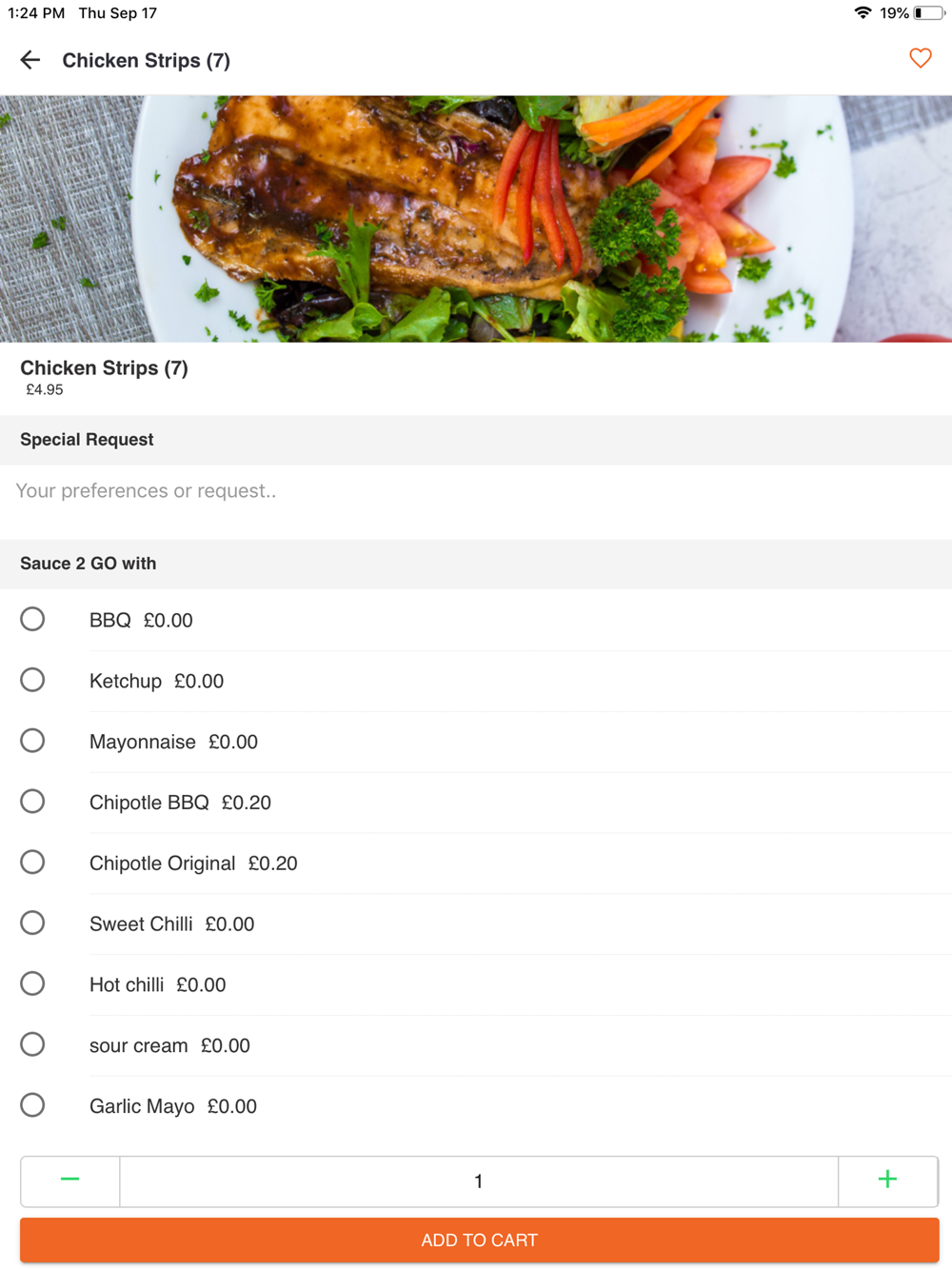952x1270 pixels.
Task: Choose Mayonnaise as the sauce
Action: tap(32, 741)
